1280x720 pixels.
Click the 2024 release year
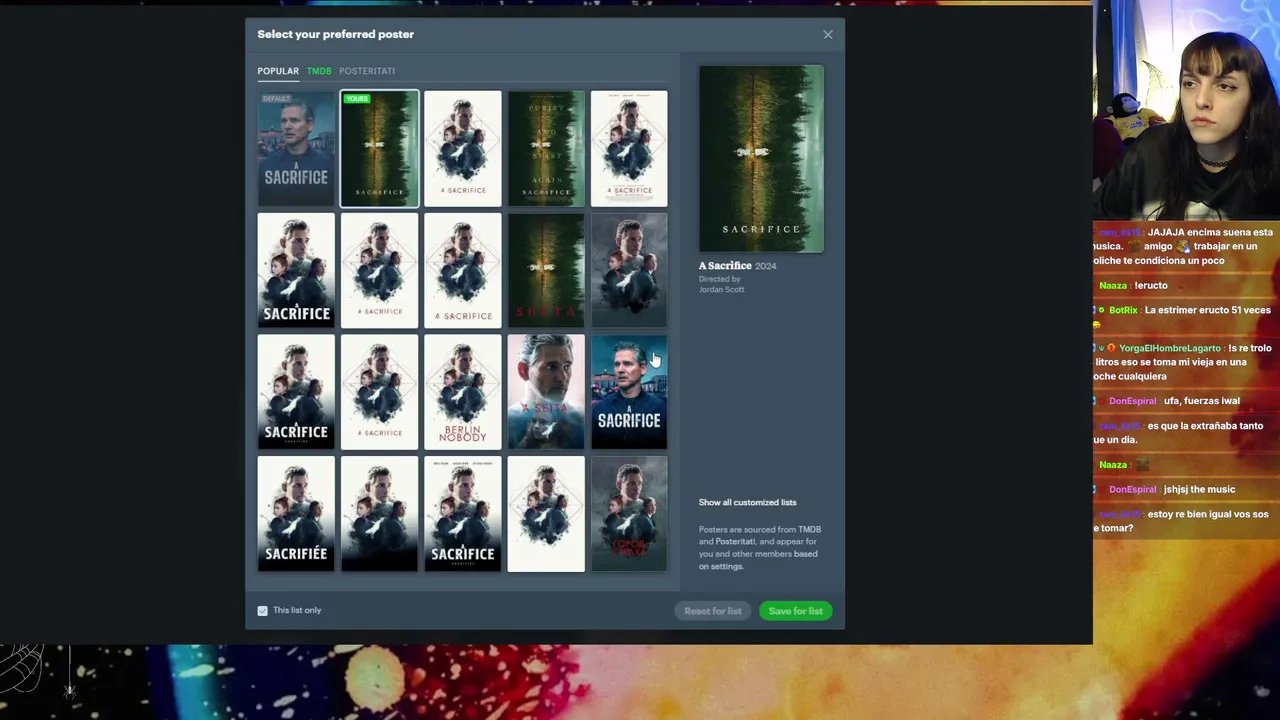point(766,266)
